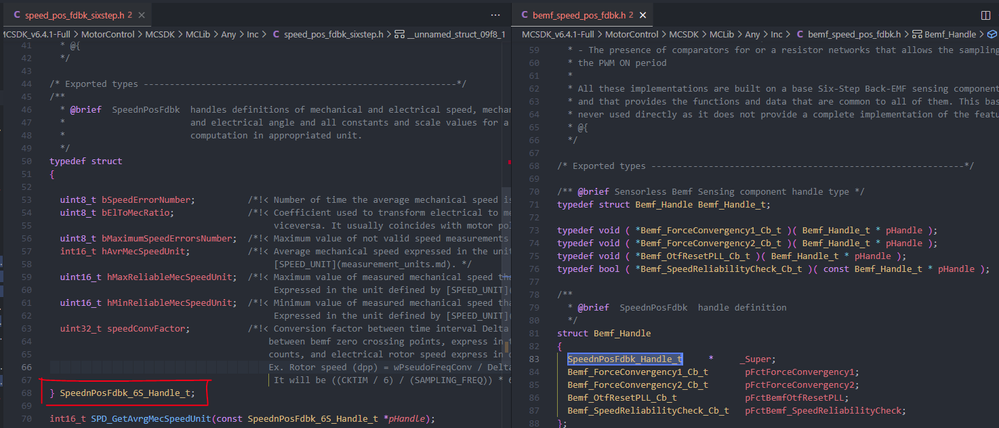Click the highlighted SpeednPosFdbk_Handle_t type
This screenshot has height=428, width=999.
coord(625,358)
